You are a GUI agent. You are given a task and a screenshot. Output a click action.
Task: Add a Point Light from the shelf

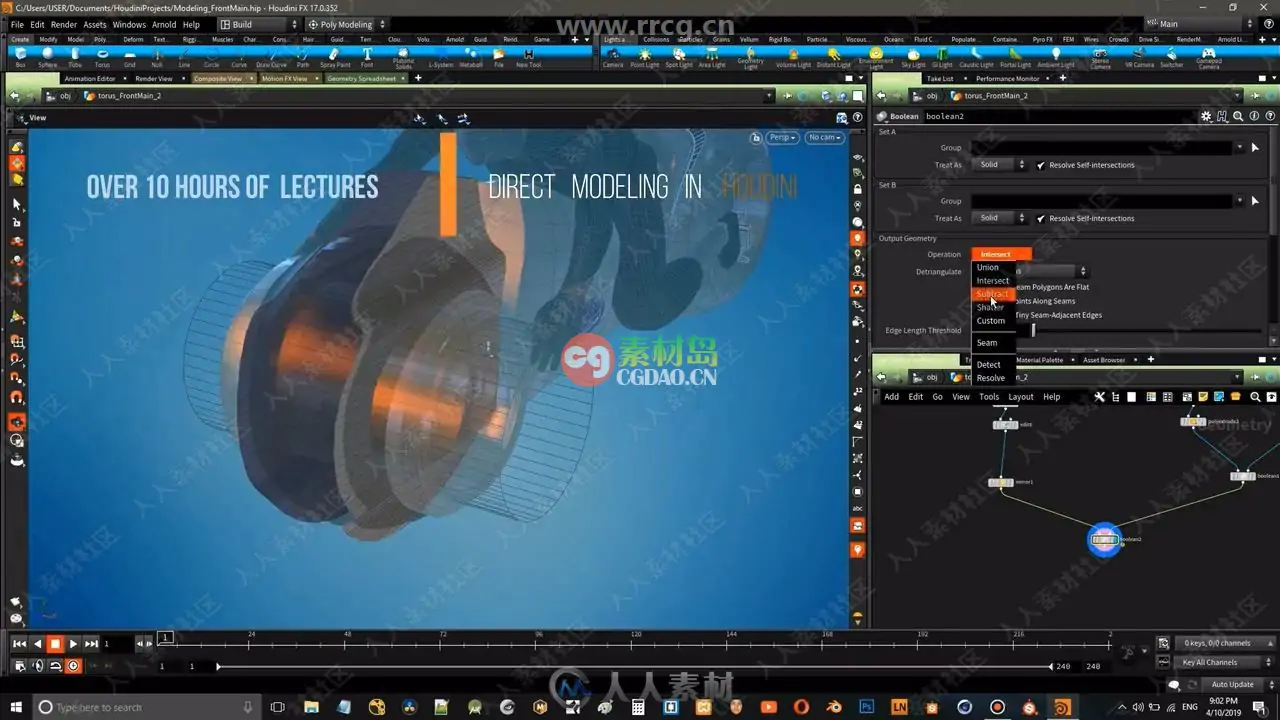645,57
